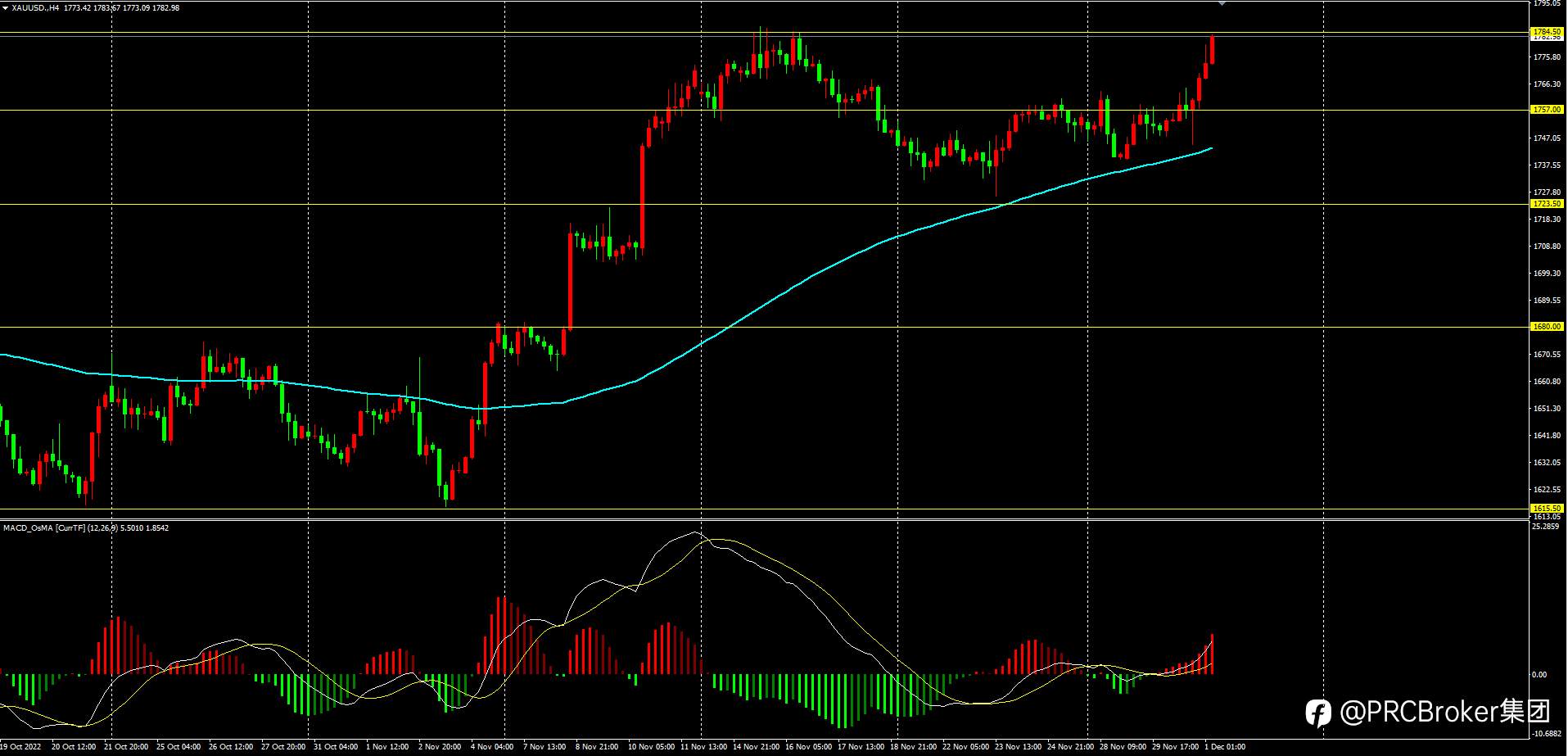Image resolution: width=1568 pixels, height=756 pixels.
Task: Click the 8 Nov 21:00 time label
Action: 597,747
